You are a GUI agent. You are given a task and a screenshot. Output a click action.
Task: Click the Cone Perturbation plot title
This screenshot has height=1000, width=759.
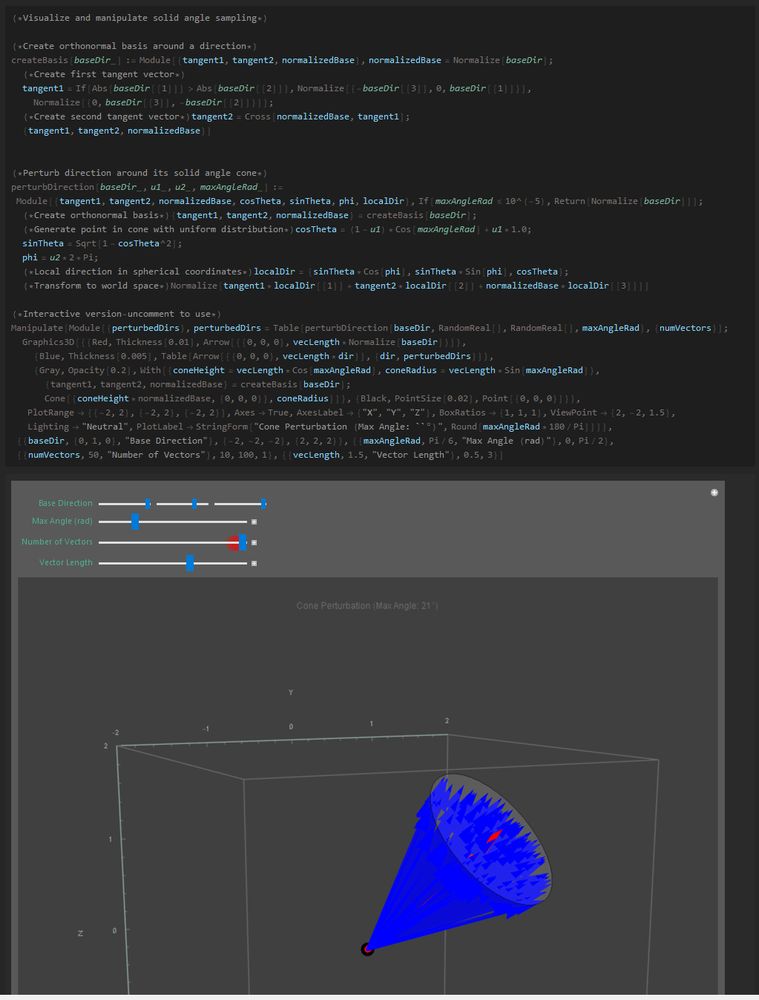(x=367, y=605)
